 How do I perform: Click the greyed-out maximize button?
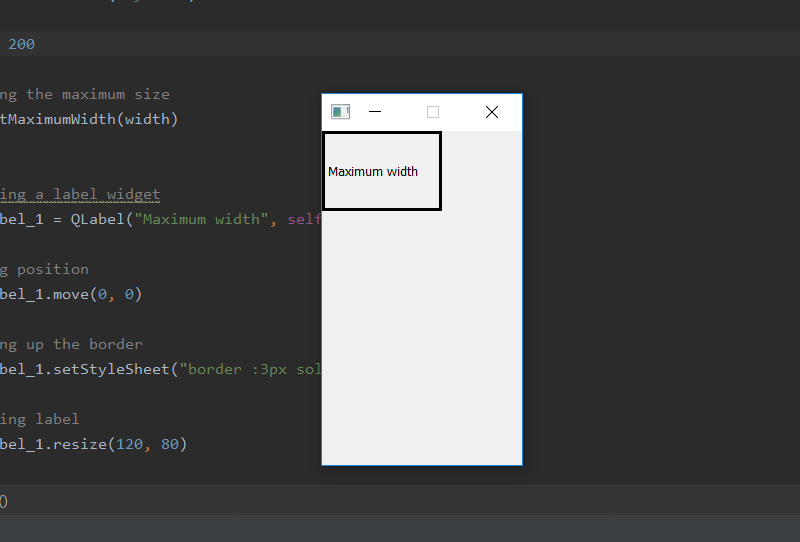433,112
